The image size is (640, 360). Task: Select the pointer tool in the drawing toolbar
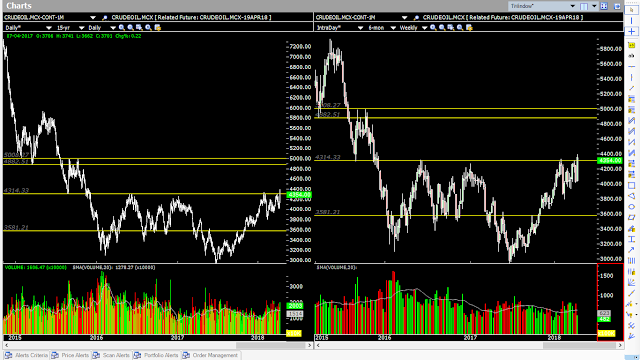coord(631,10)
